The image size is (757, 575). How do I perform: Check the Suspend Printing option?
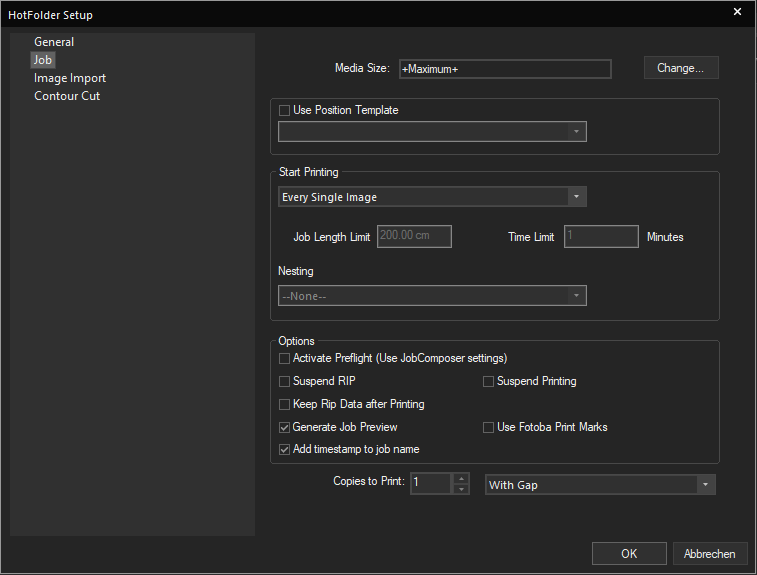click(x=488, y=382)
